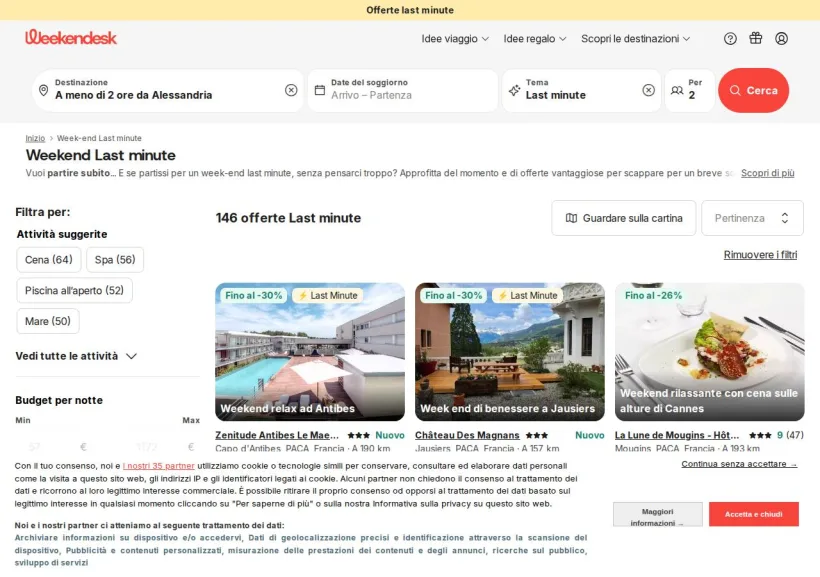
Task: Open La Lune de Mougins hotel link
Action: tap(677, 435)
